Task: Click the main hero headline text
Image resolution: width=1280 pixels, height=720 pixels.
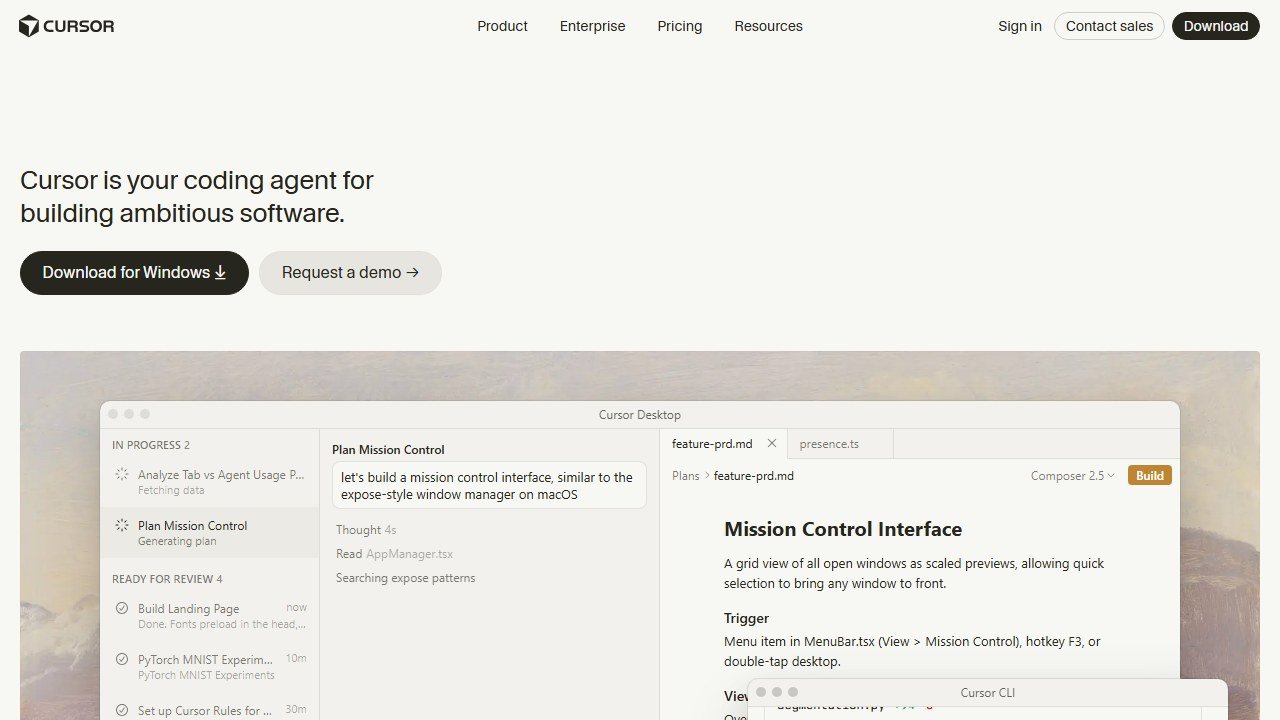Action: [197, 197]
